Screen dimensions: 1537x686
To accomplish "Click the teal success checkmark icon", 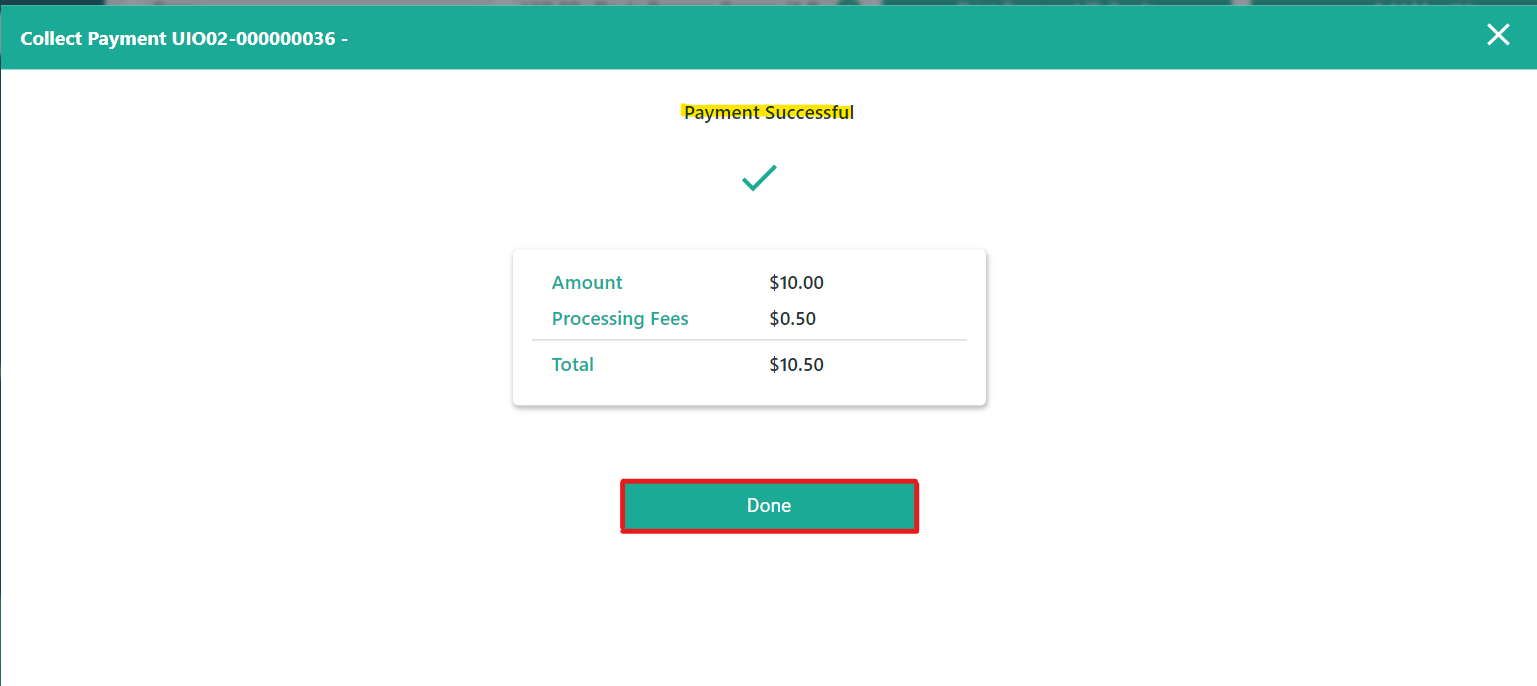I will 759,179.
